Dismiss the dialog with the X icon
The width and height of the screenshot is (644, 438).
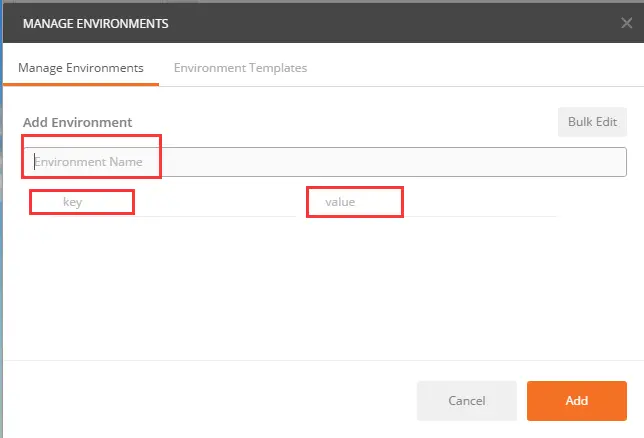626,22
